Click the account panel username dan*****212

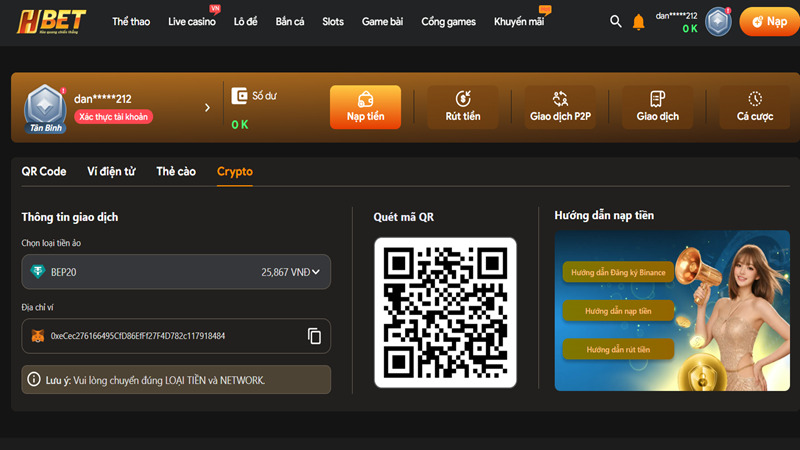point(103,98)
